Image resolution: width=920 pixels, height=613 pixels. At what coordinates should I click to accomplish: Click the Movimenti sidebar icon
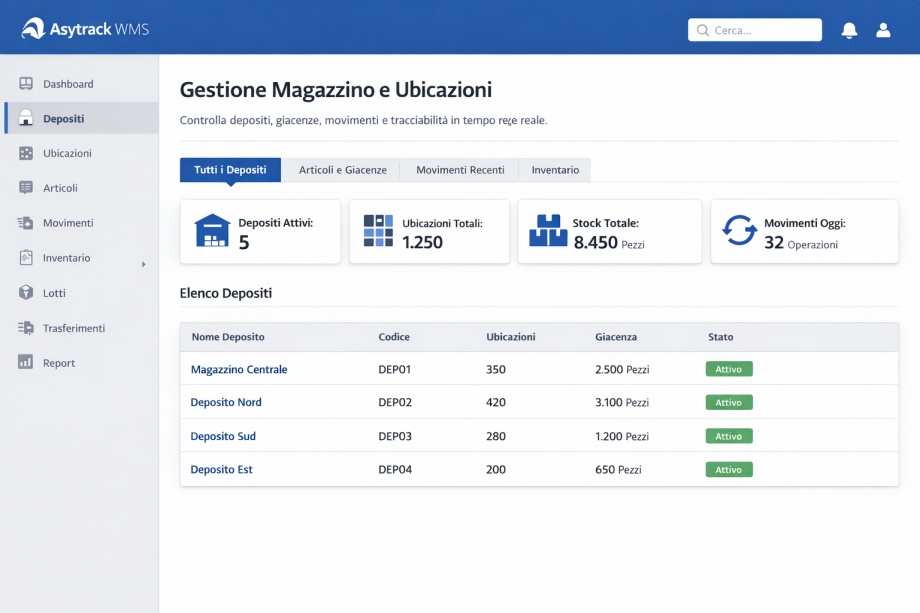pyautogui.click(x=25, y=223)
